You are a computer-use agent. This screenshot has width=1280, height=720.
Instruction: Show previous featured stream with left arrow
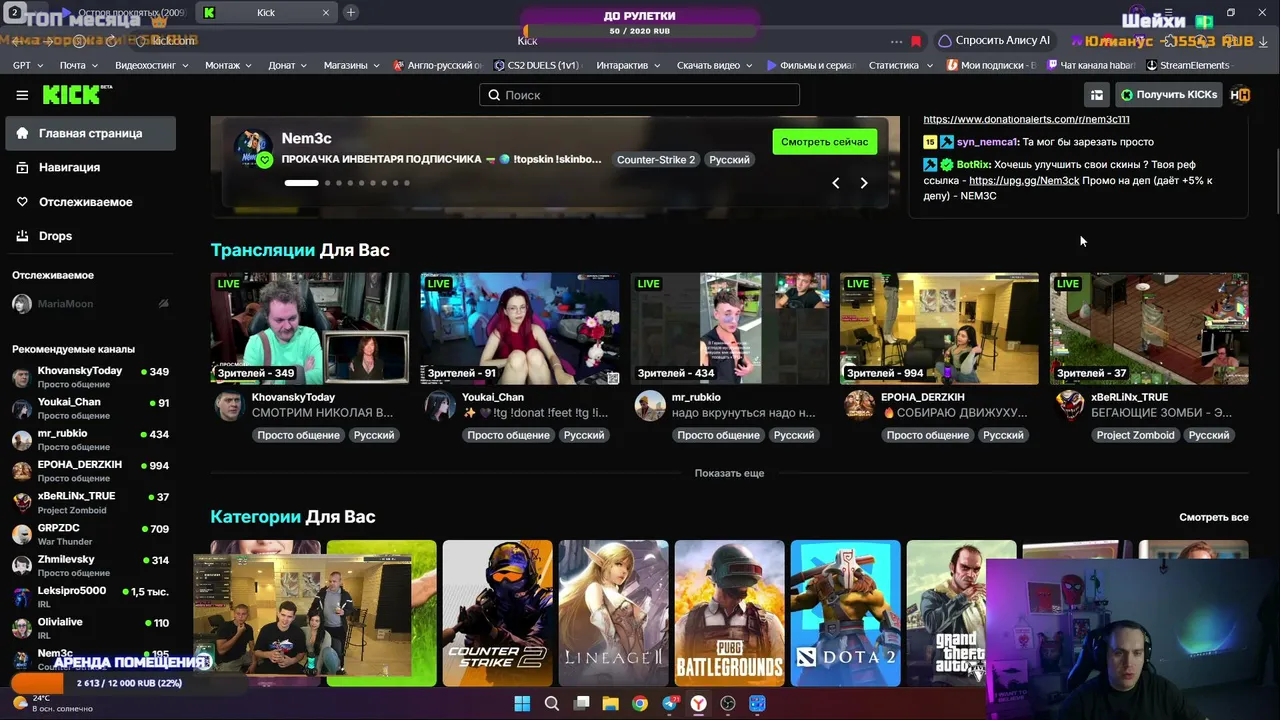click(x=836, y=183)
